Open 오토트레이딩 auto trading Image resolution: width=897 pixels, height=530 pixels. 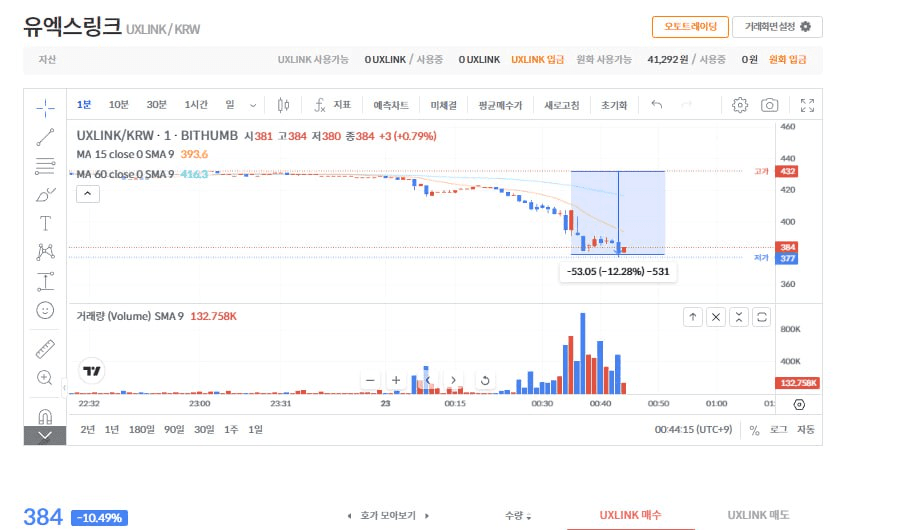tap(690, 27)
